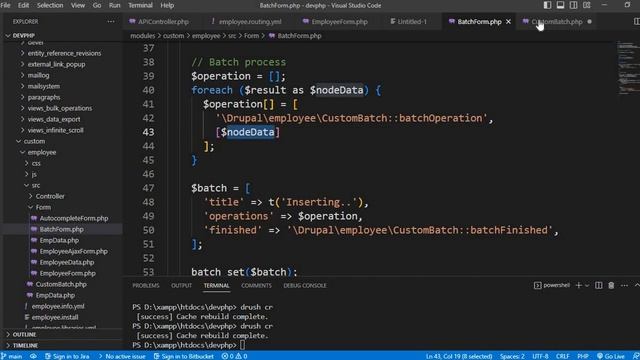Kill terminal with trash icon
Screen dimensions: 640x360
[x=611, y=285]
